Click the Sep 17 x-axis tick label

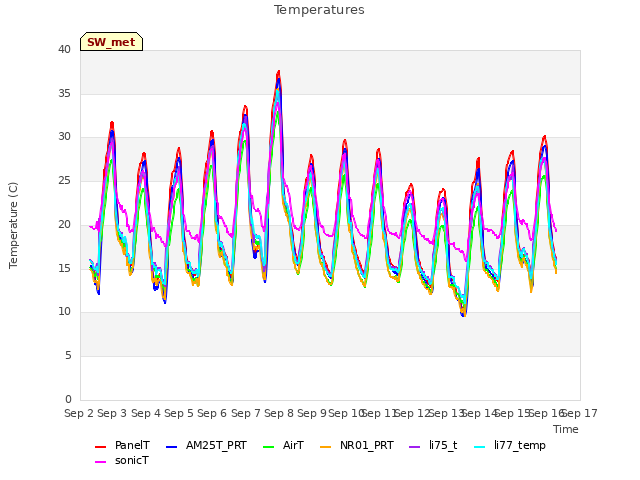click(x=580, y=413)
